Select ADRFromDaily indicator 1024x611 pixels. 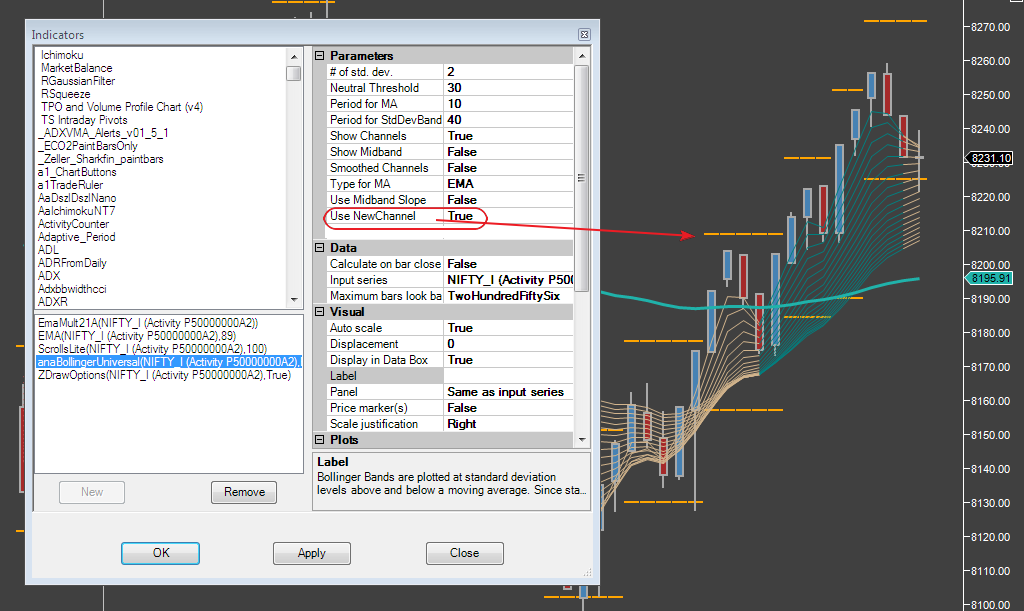pos(72,263)
